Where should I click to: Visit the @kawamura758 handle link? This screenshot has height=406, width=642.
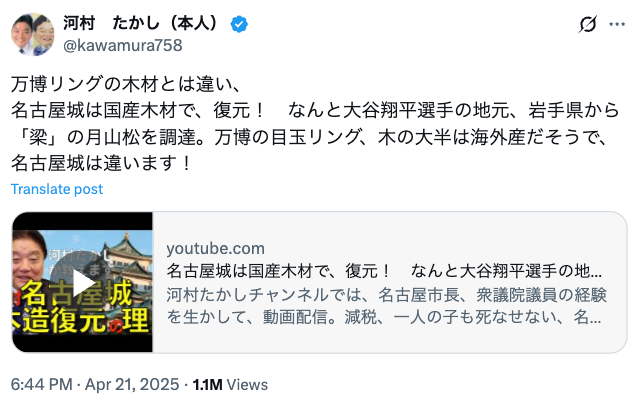pos(122,45)
